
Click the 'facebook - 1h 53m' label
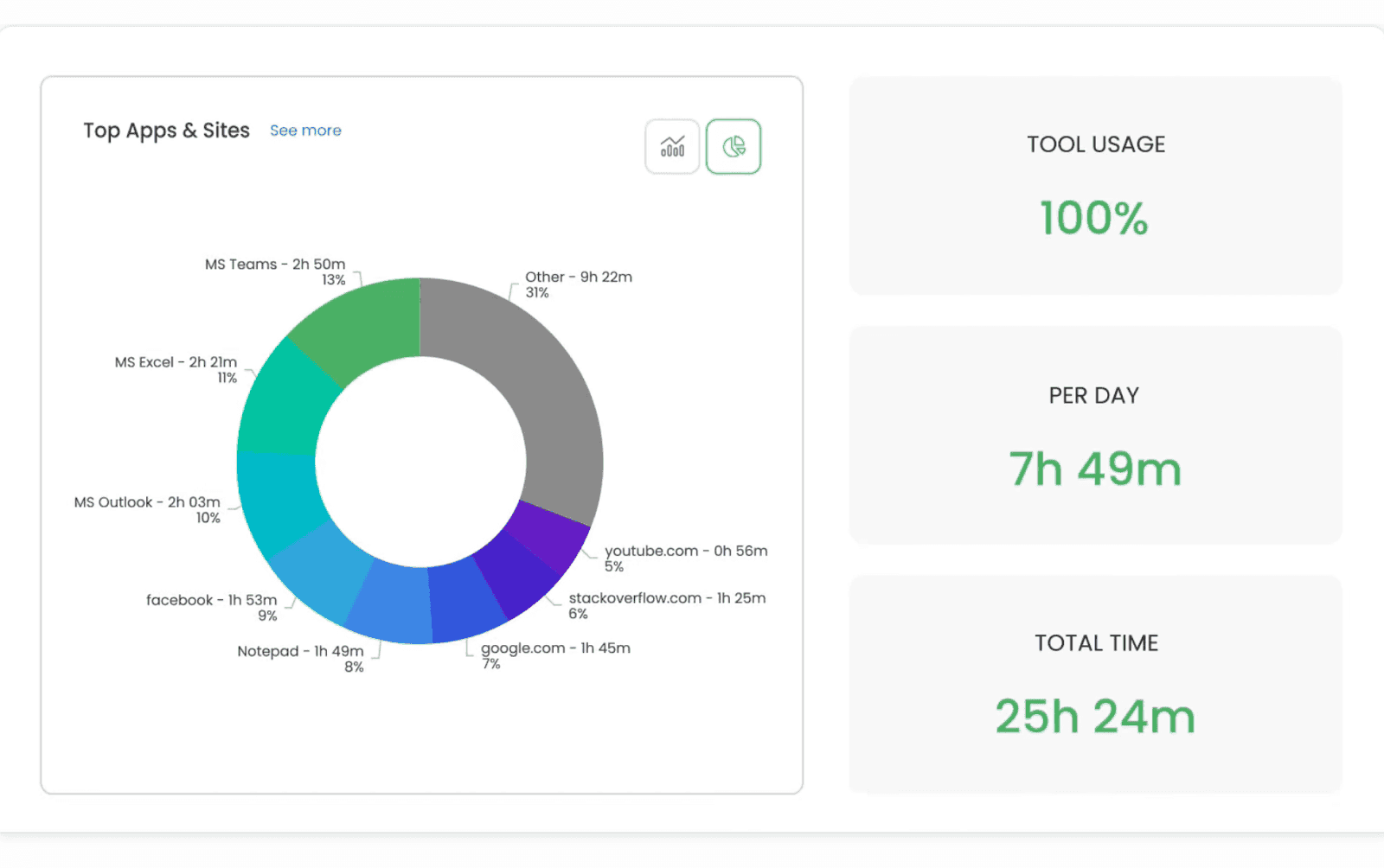212,600
